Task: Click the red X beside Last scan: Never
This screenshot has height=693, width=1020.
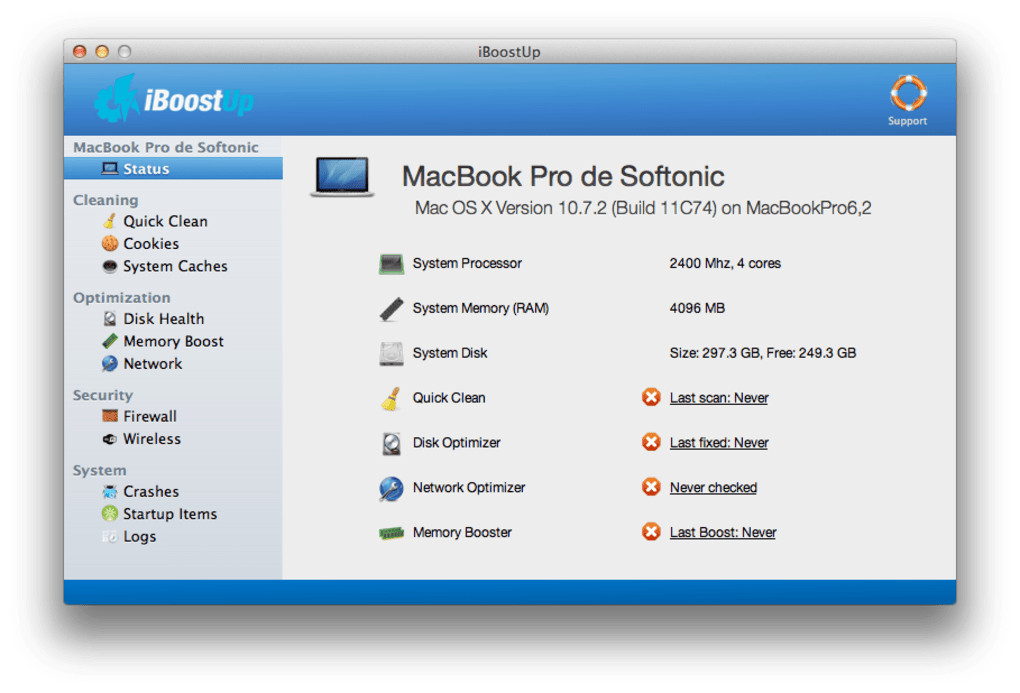Action: pyautogui.click(x=651, y=397)
